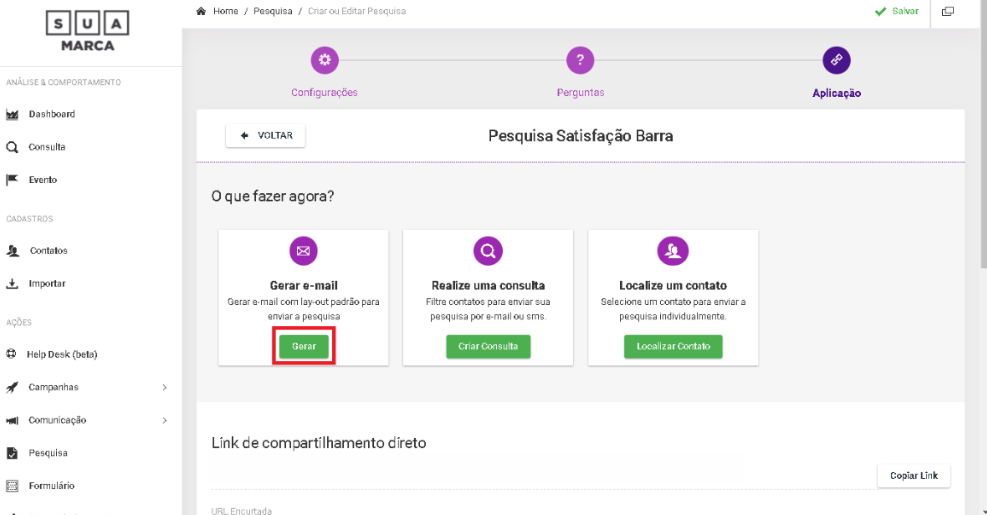Copy the share link with Copiar Link
Image resolution: width=987 pixels, height=515 pixels.
click(x=913, y=475)
